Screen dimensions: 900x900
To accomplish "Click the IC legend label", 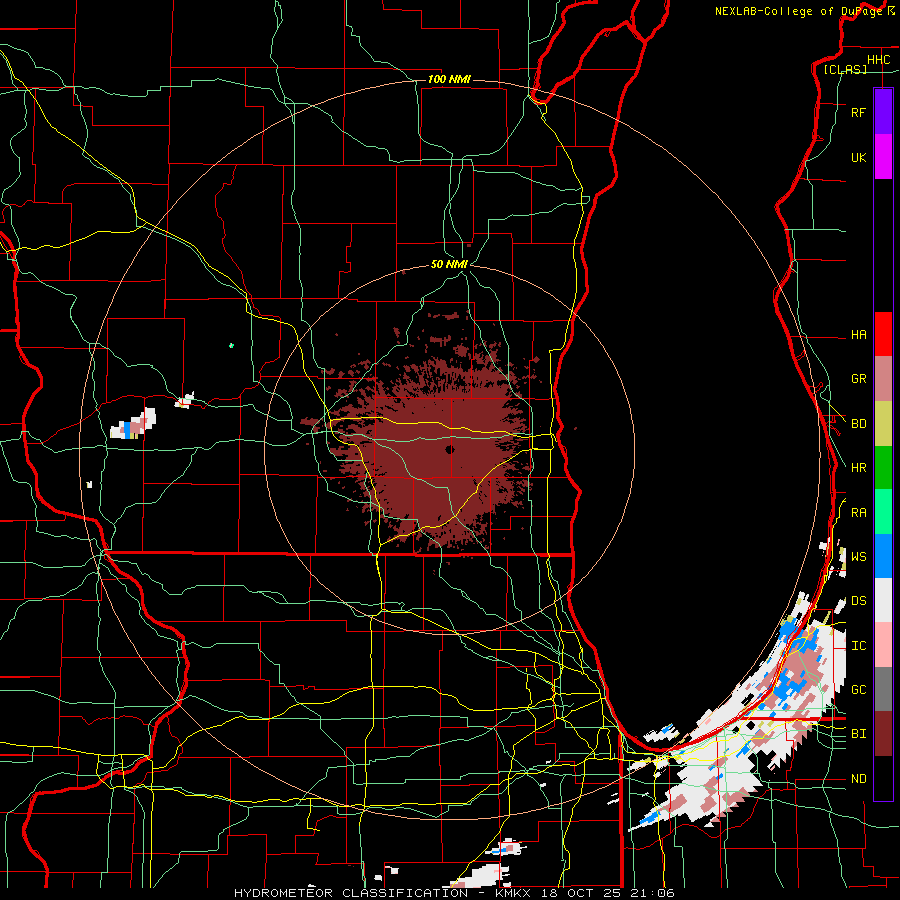I will (x=858, y=646).
